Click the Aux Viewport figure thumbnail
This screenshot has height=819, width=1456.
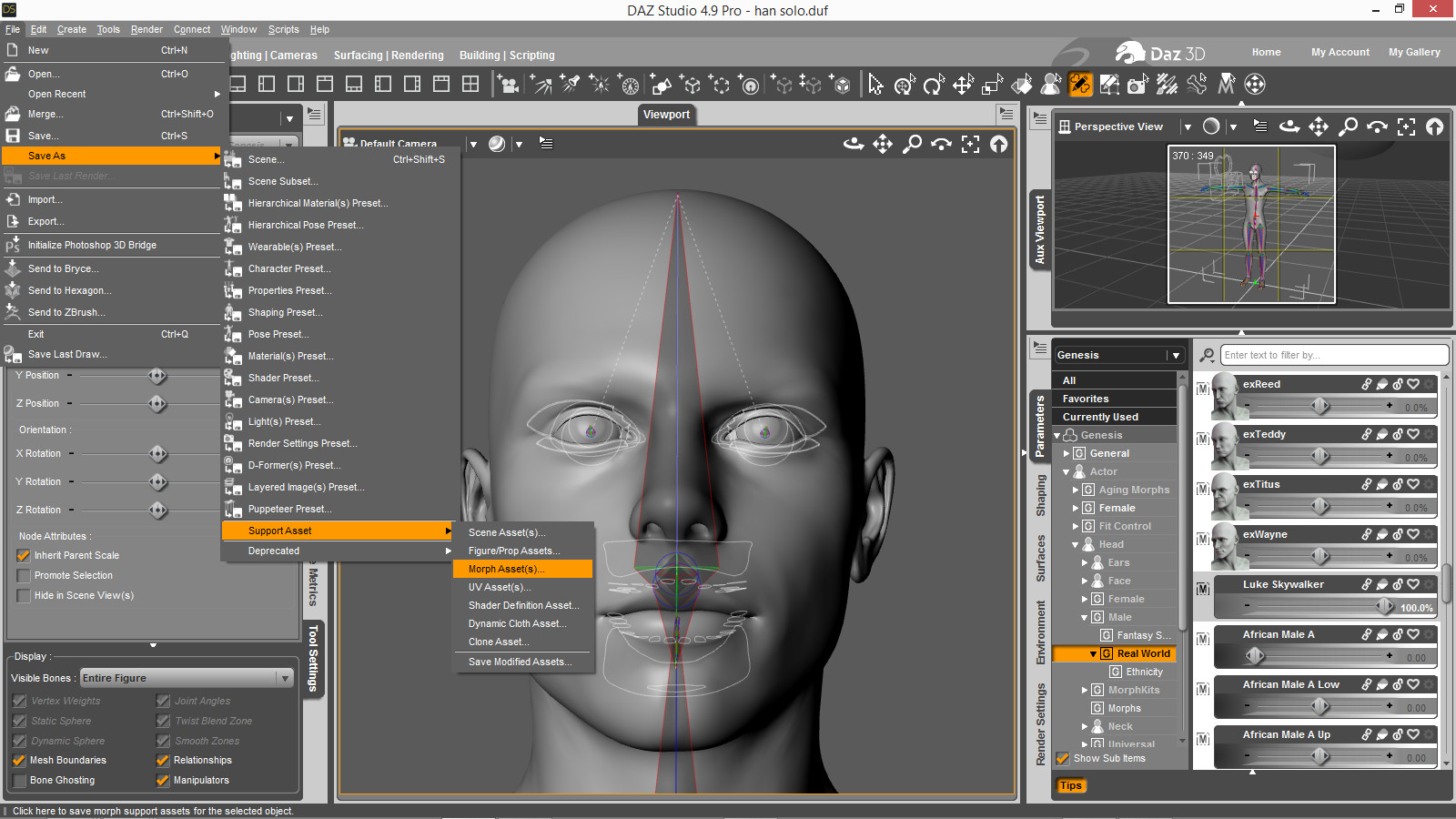(1251, 224)
